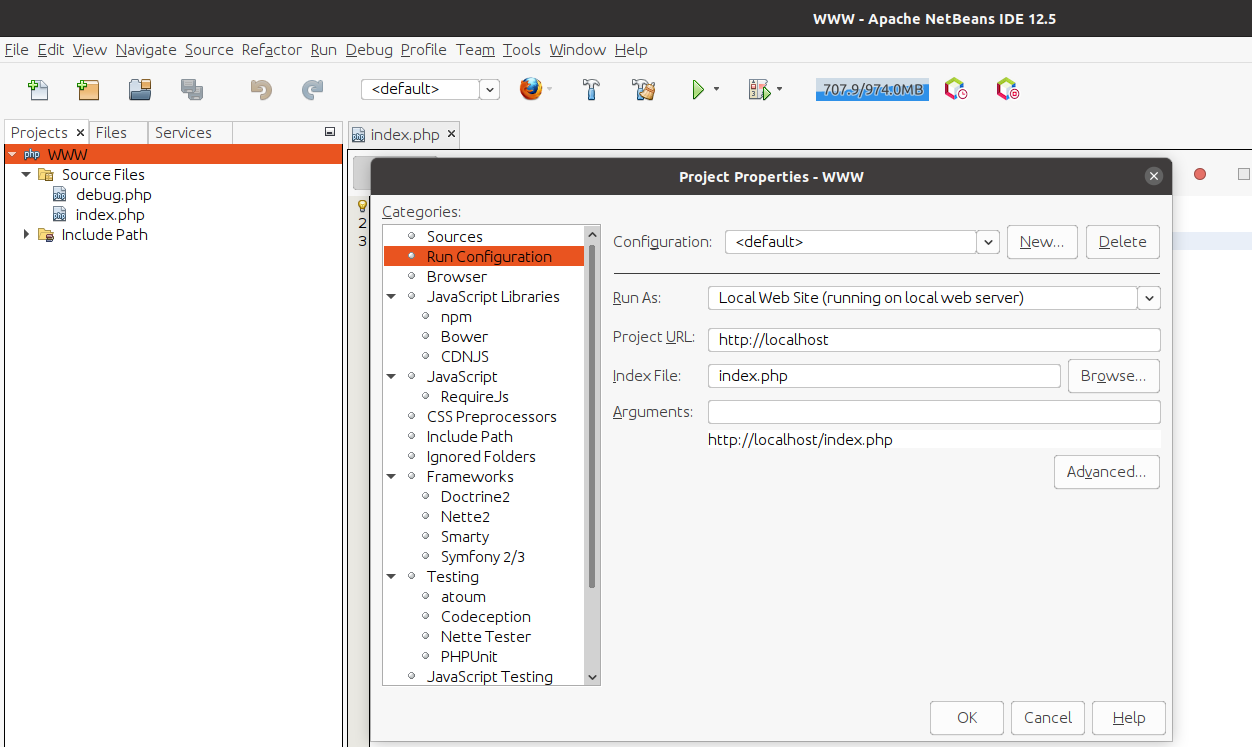Click the Delete configuration button
The height and width of the screenshot is (747, 1252).
coord(1123,242)
